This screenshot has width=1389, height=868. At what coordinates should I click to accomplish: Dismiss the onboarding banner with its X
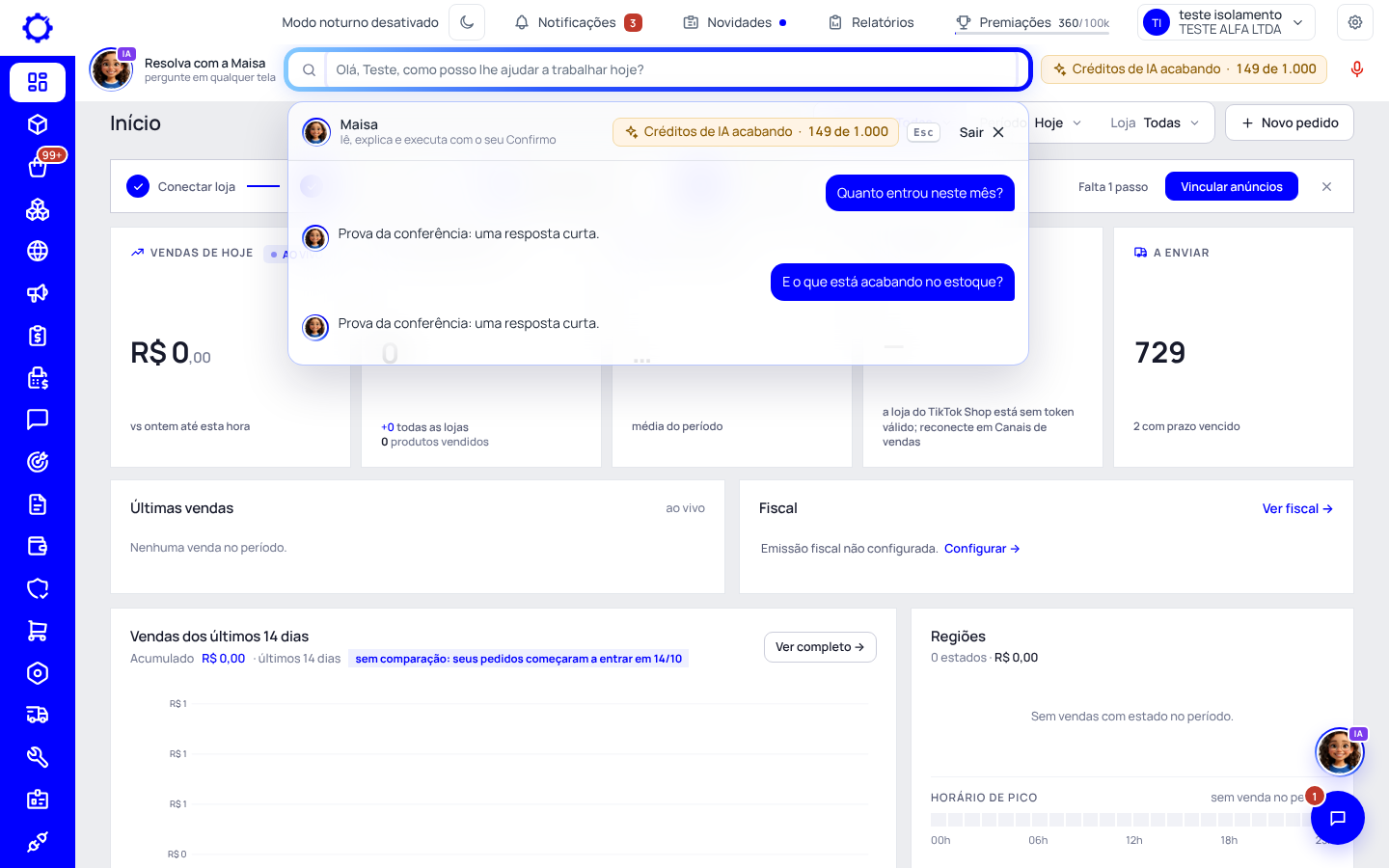pyautogui.click(x=1326, y=186)
